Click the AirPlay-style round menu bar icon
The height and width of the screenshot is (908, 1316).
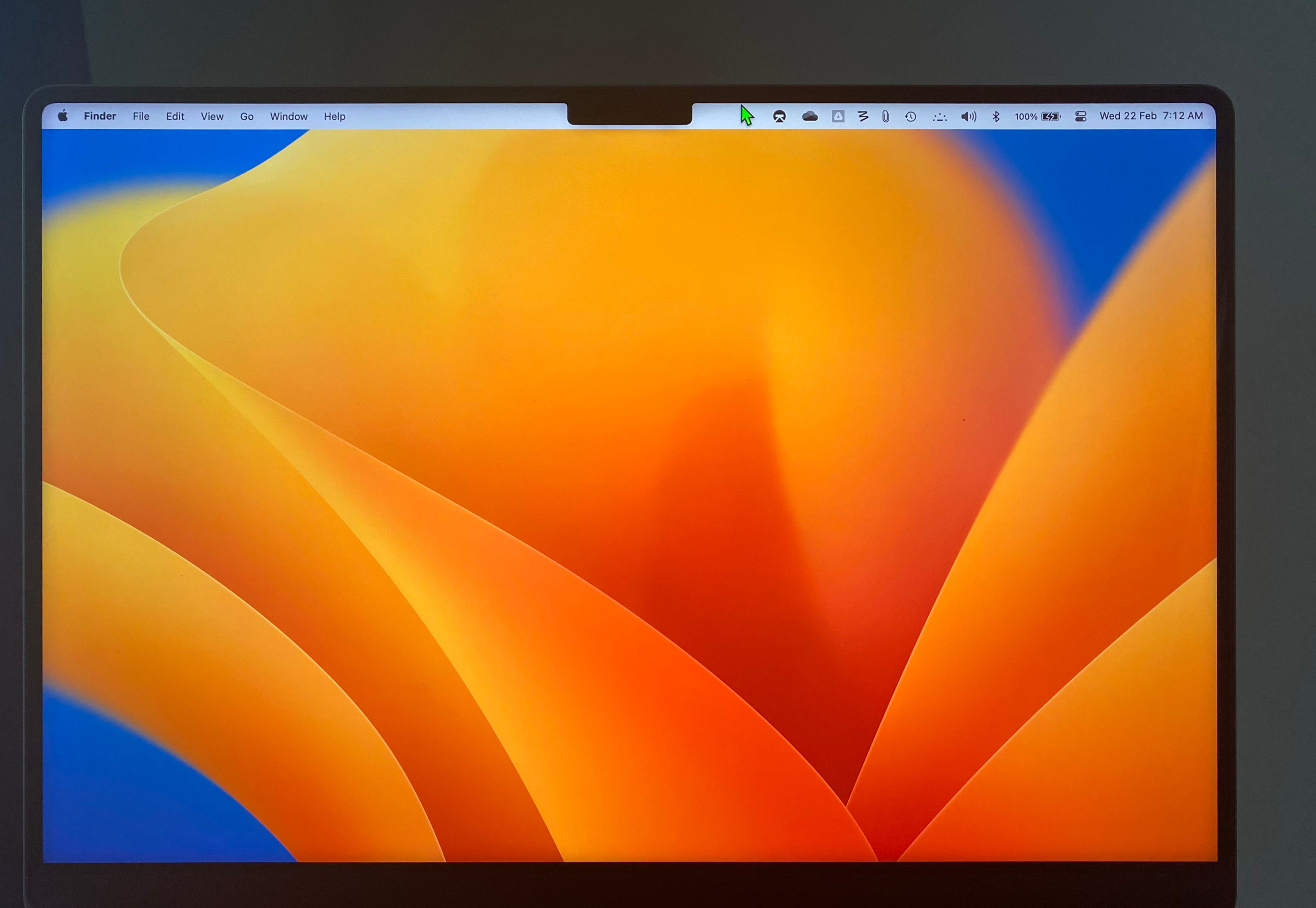(x=780, y=117)
